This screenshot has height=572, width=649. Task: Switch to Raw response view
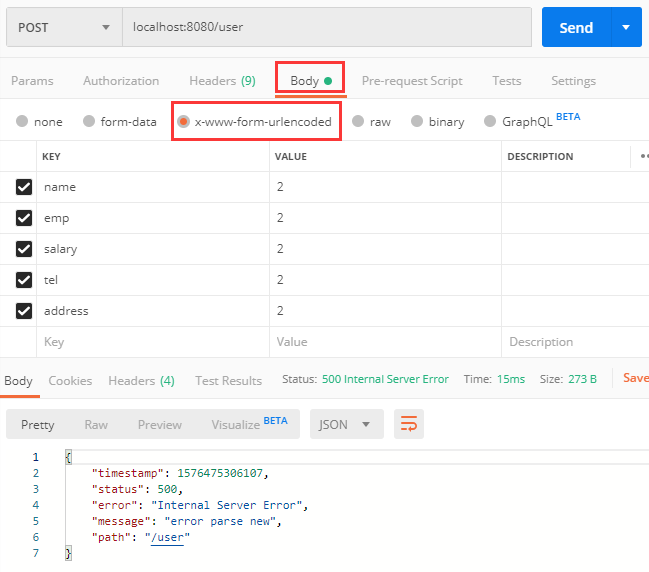(96, 425)
